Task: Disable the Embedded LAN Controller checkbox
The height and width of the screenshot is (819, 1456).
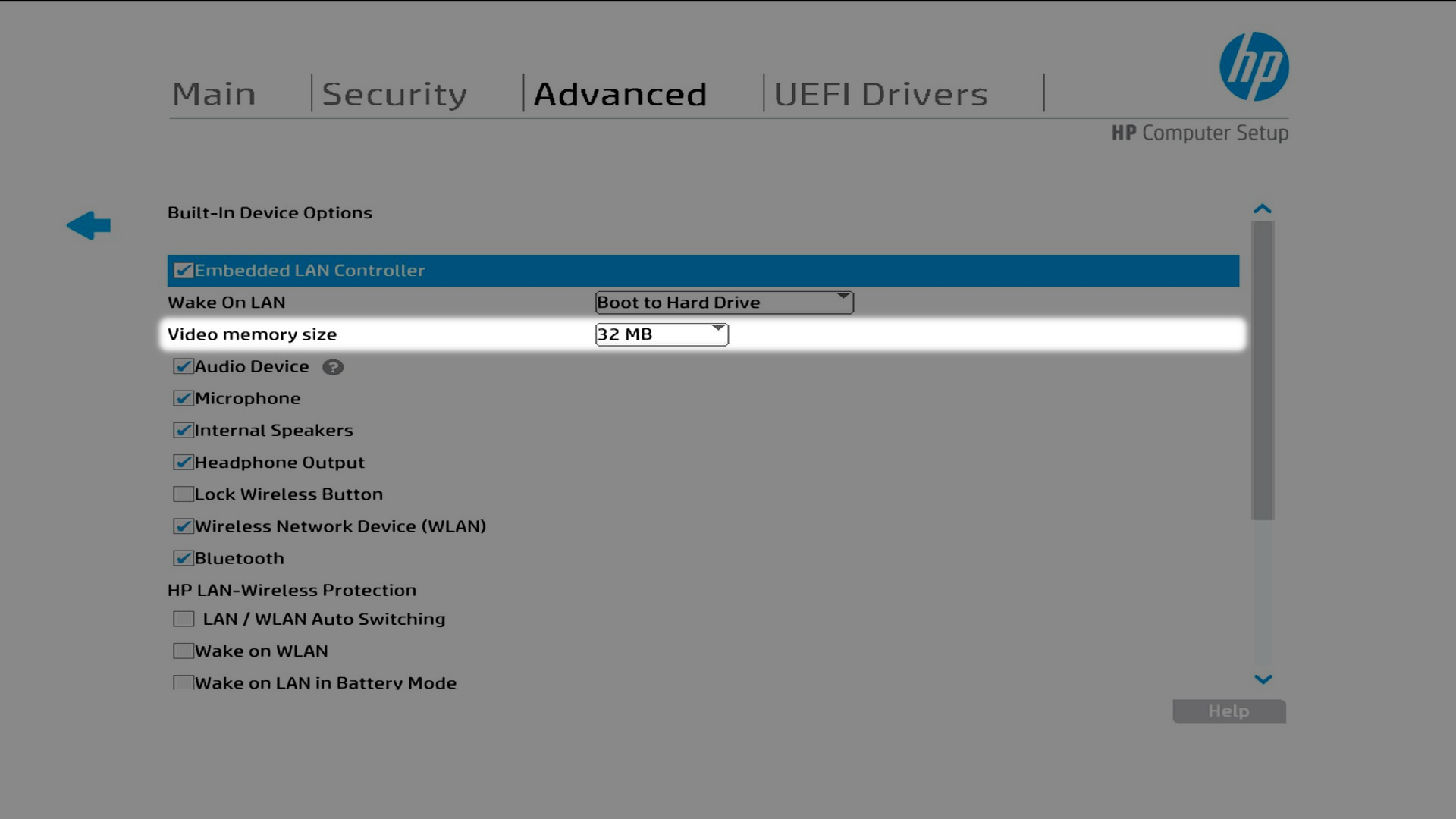Action: pyautogui.click(x=182, y=269)
